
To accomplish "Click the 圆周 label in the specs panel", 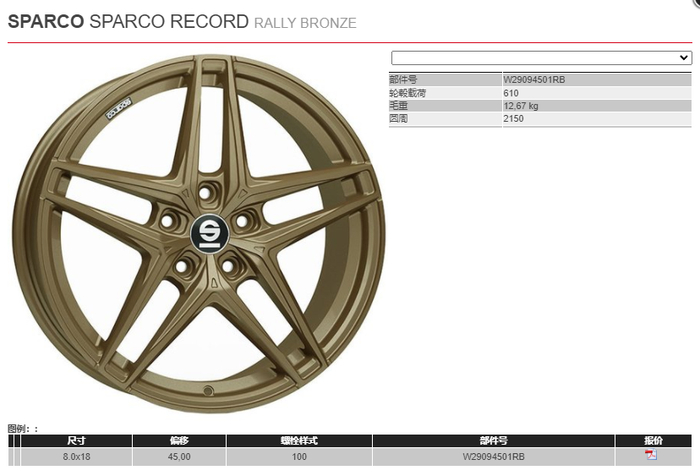I will pyautogui.click(x=399, y=119).
